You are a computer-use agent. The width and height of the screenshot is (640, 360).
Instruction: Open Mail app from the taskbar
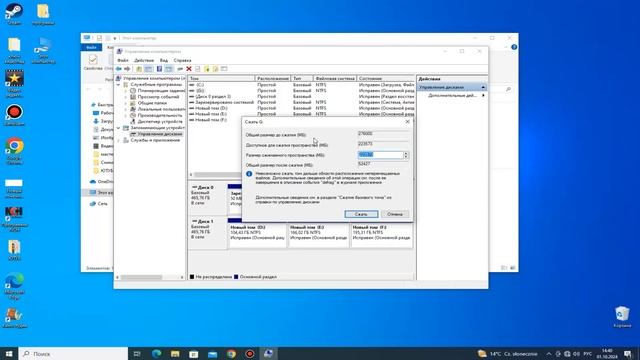tap(213, 354)
